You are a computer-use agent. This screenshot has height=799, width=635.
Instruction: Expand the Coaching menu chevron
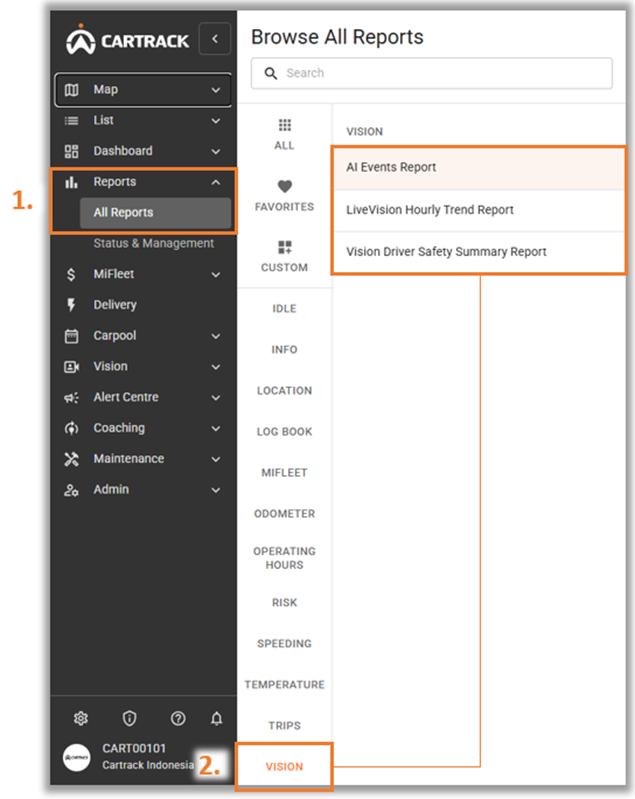216,429
